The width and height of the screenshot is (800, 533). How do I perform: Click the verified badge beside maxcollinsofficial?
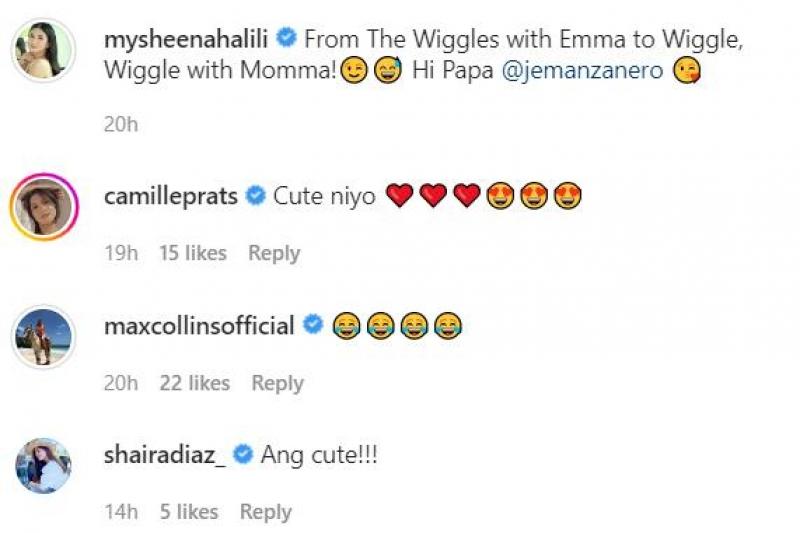click(312, 325)
